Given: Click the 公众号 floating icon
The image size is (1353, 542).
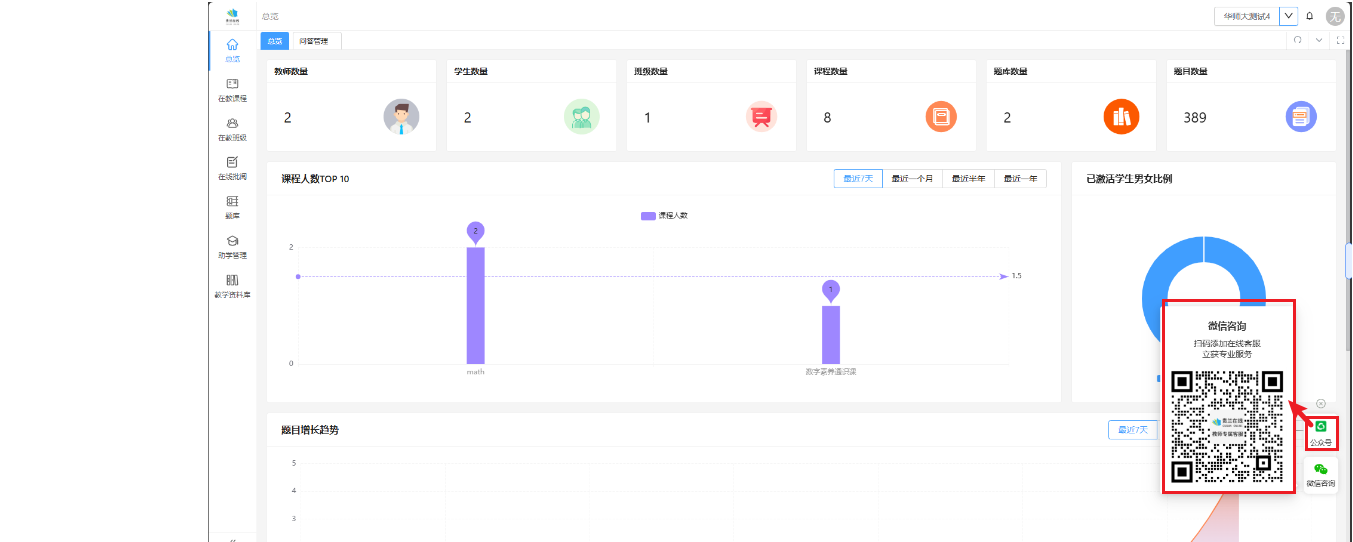Looking at the screenshot, I should pyautogui.click(x=1321, y=432).
